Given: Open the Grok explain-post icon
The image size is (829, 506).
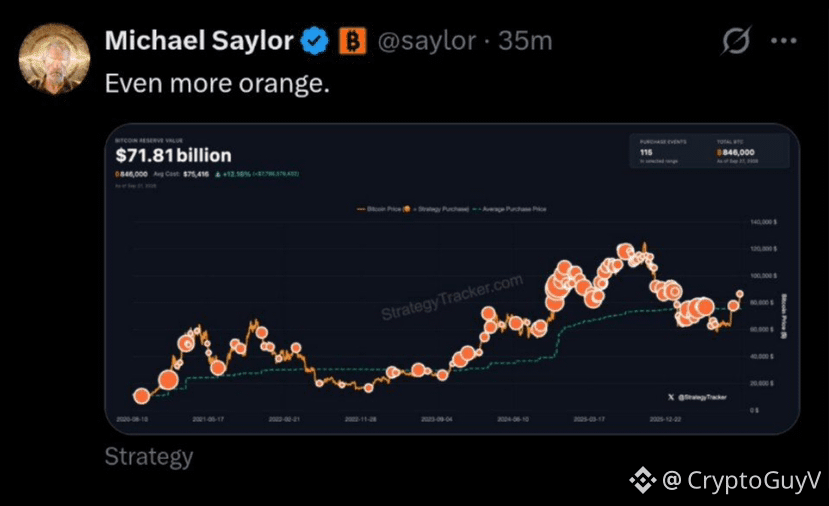Looking at the screenshot, I should tap(736, 40).
